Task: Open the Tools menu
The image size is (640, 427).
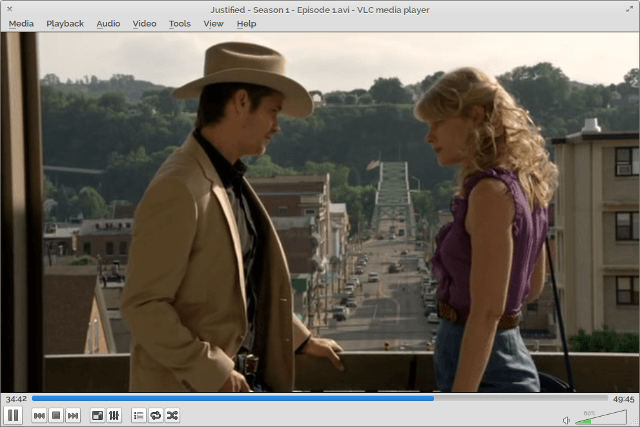Action: coord(180,24)
